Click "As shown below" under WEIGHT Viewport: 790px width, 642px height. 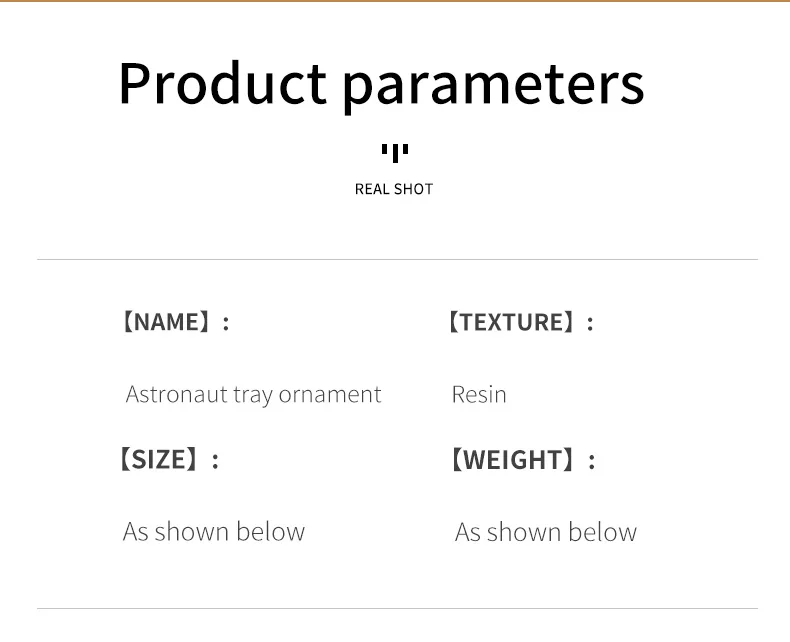pos(546,532)
